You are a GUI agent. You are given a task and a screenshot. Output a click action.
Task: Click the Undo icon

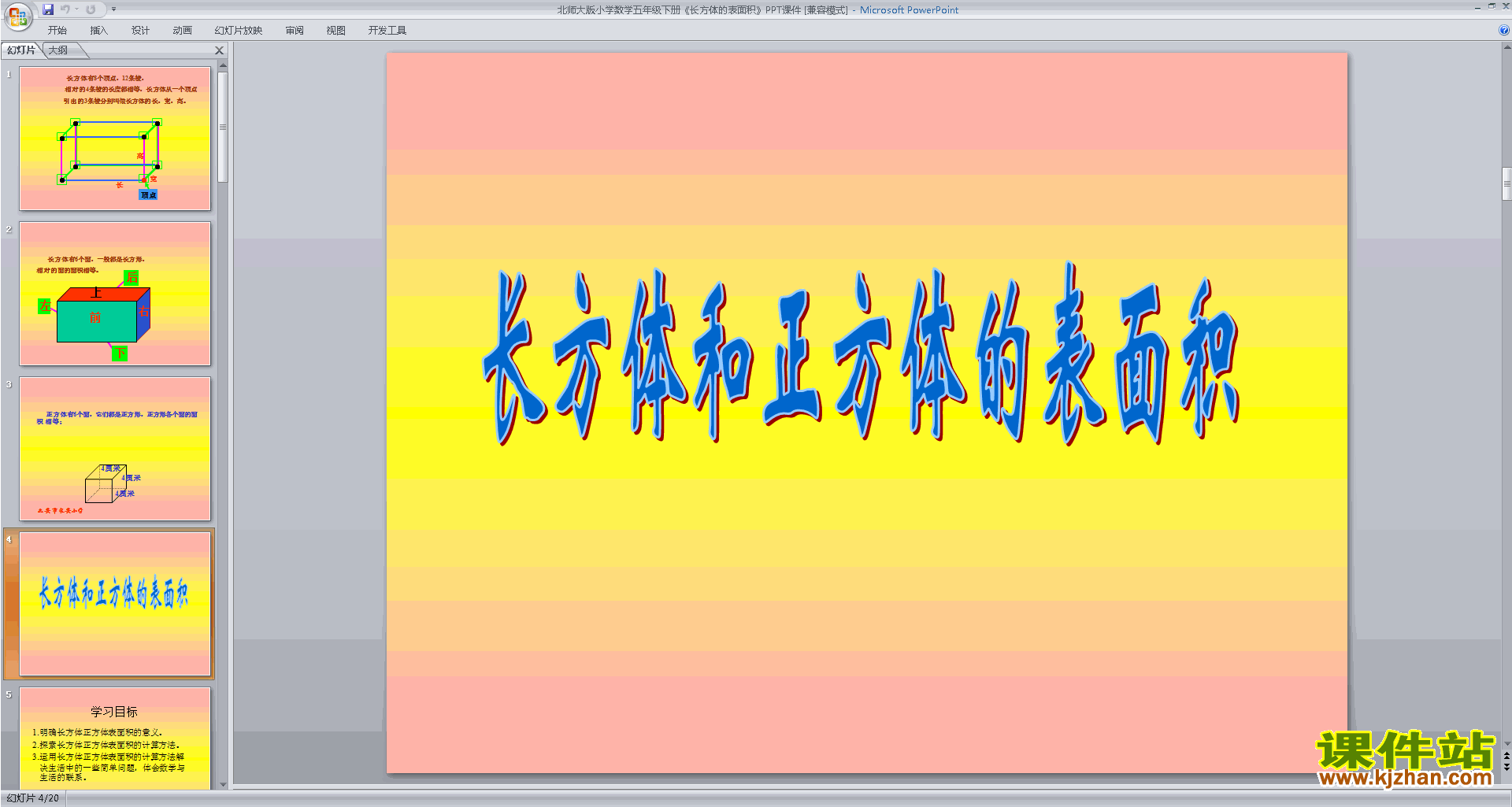65,9
